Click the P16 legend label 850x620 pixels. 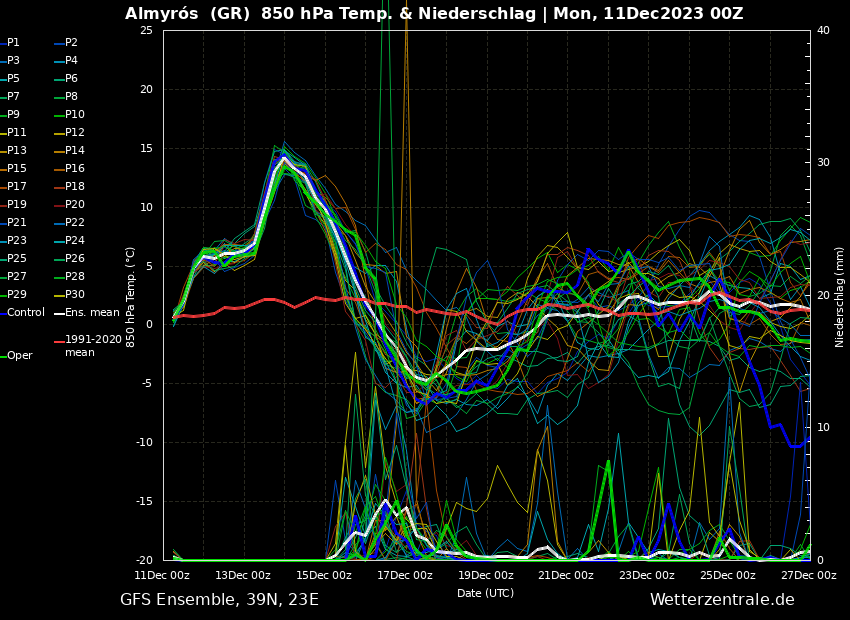(75, 169)
